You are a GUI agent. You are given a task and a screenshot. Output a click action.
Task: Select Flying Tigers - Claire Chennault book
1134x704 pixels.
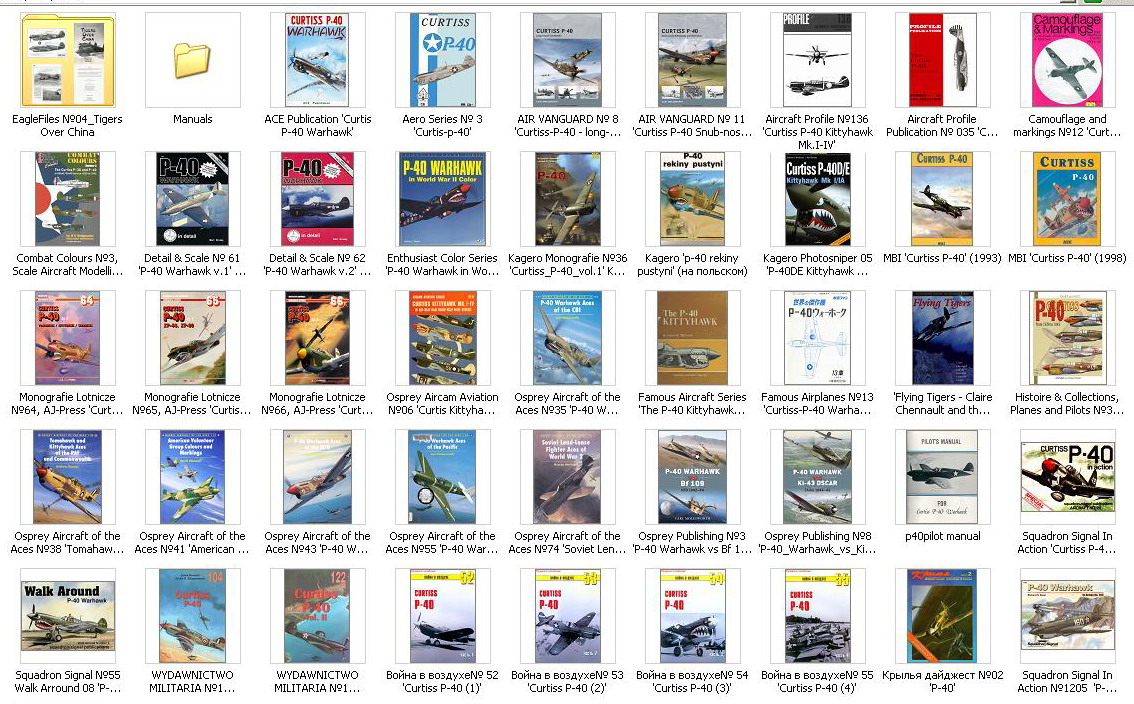942,338
